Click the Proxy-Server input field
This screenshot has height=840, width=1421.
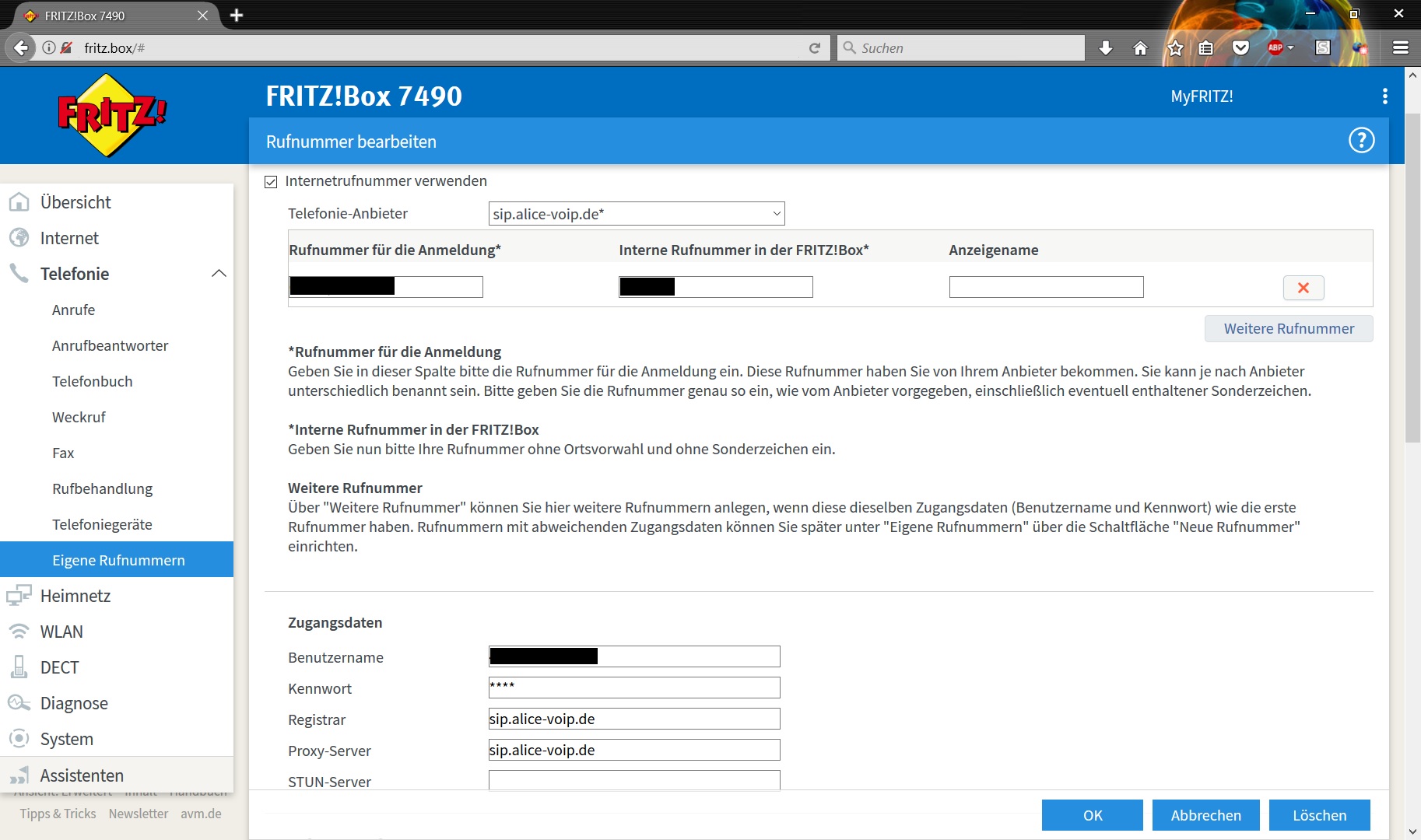click(x=634, y=750)
